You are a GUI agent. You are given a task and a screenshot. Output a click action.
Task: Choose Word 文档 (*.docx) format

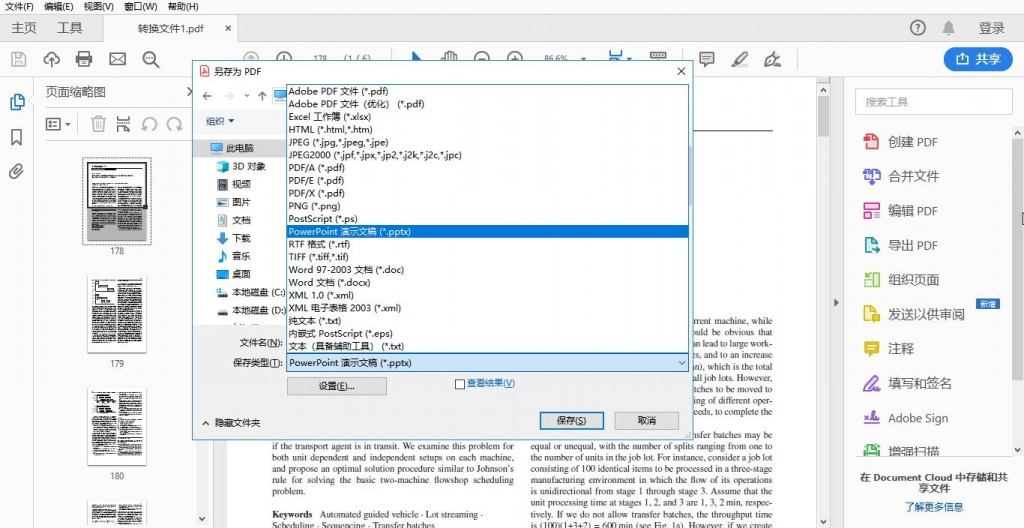487,282
